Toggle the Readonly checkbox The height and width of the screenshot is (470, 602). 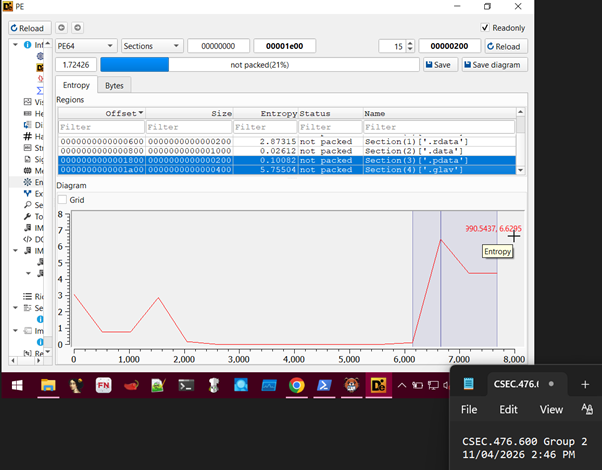pyautogui.click(x=485, y=28)
